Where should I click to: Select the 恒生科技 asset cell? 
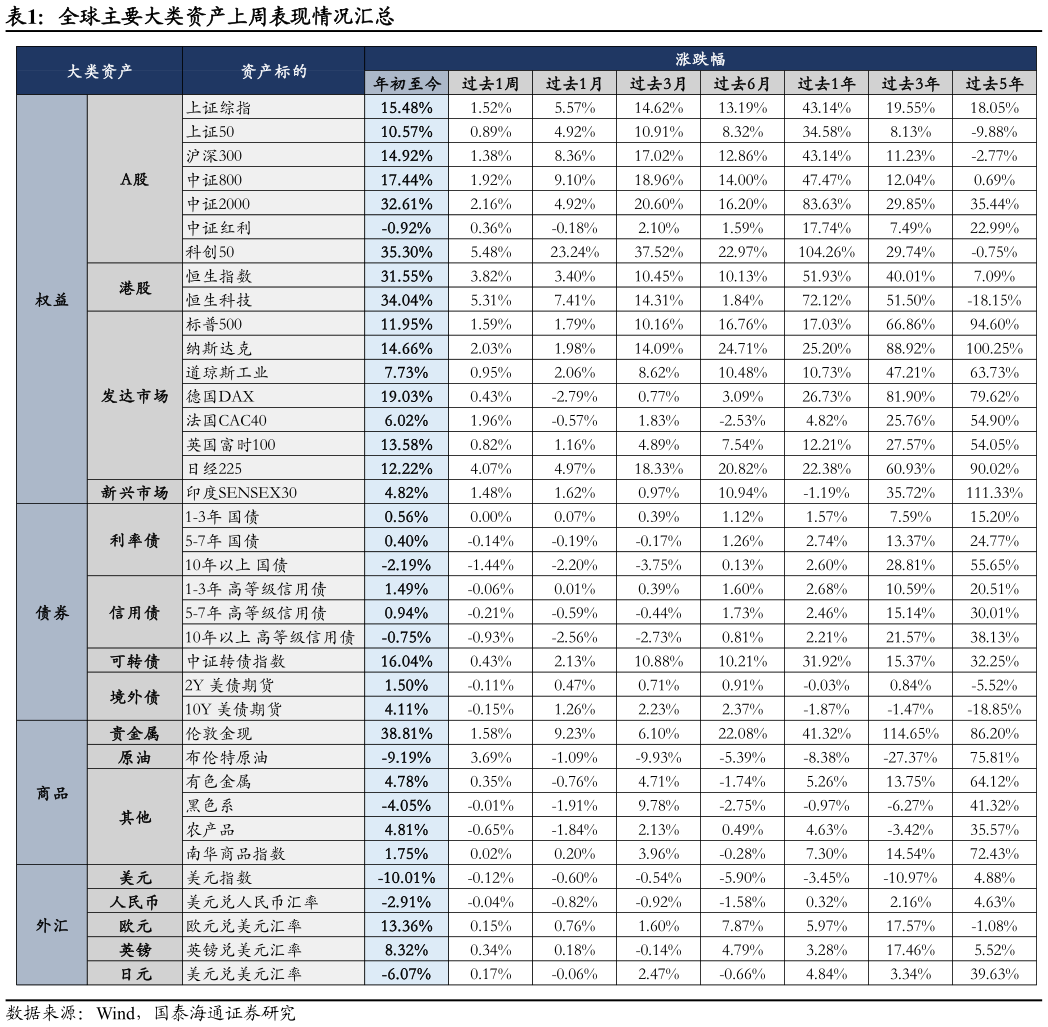pyautogui.click(x=273, y=300)
